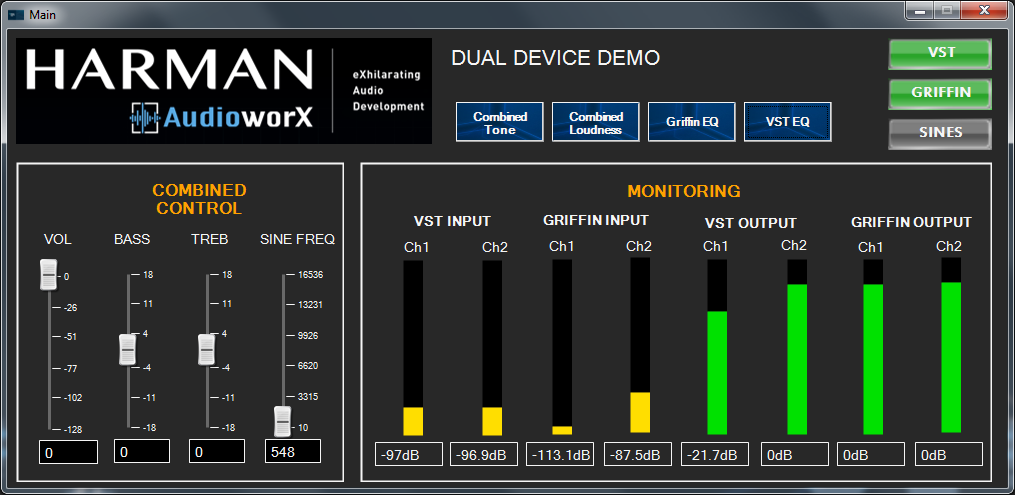This screenshot has height=495, width=1015.
Task: Minimize the Main window
Action: (919, 10)
